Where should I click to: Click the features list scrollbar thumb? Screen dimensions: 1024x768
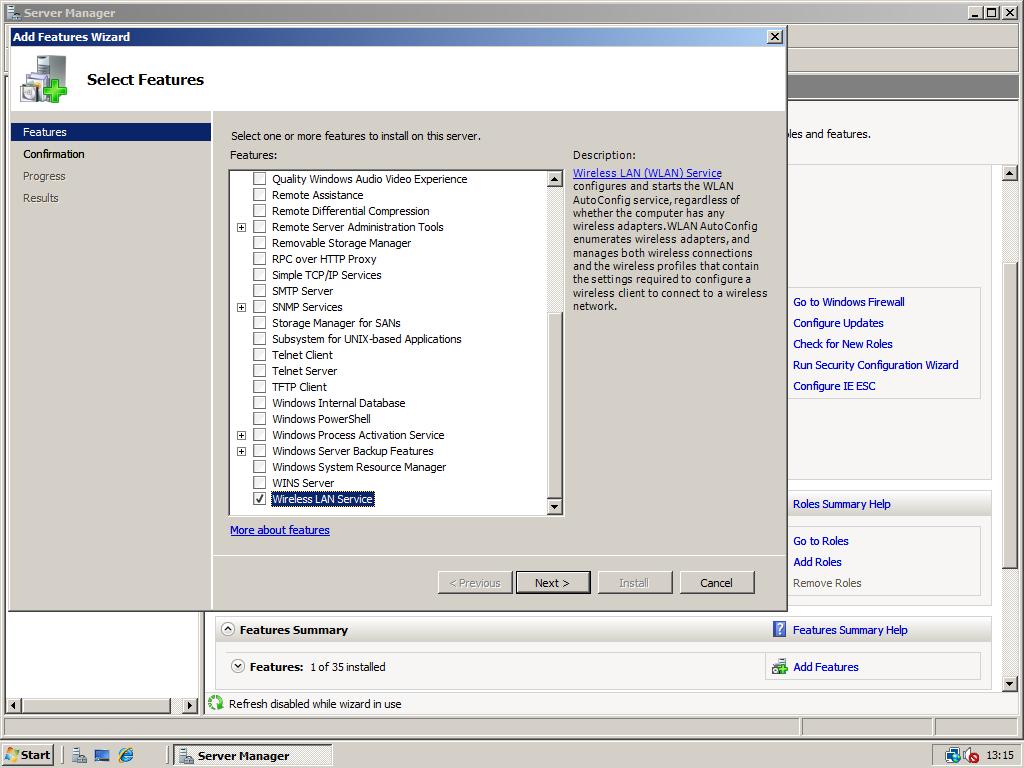554,405
